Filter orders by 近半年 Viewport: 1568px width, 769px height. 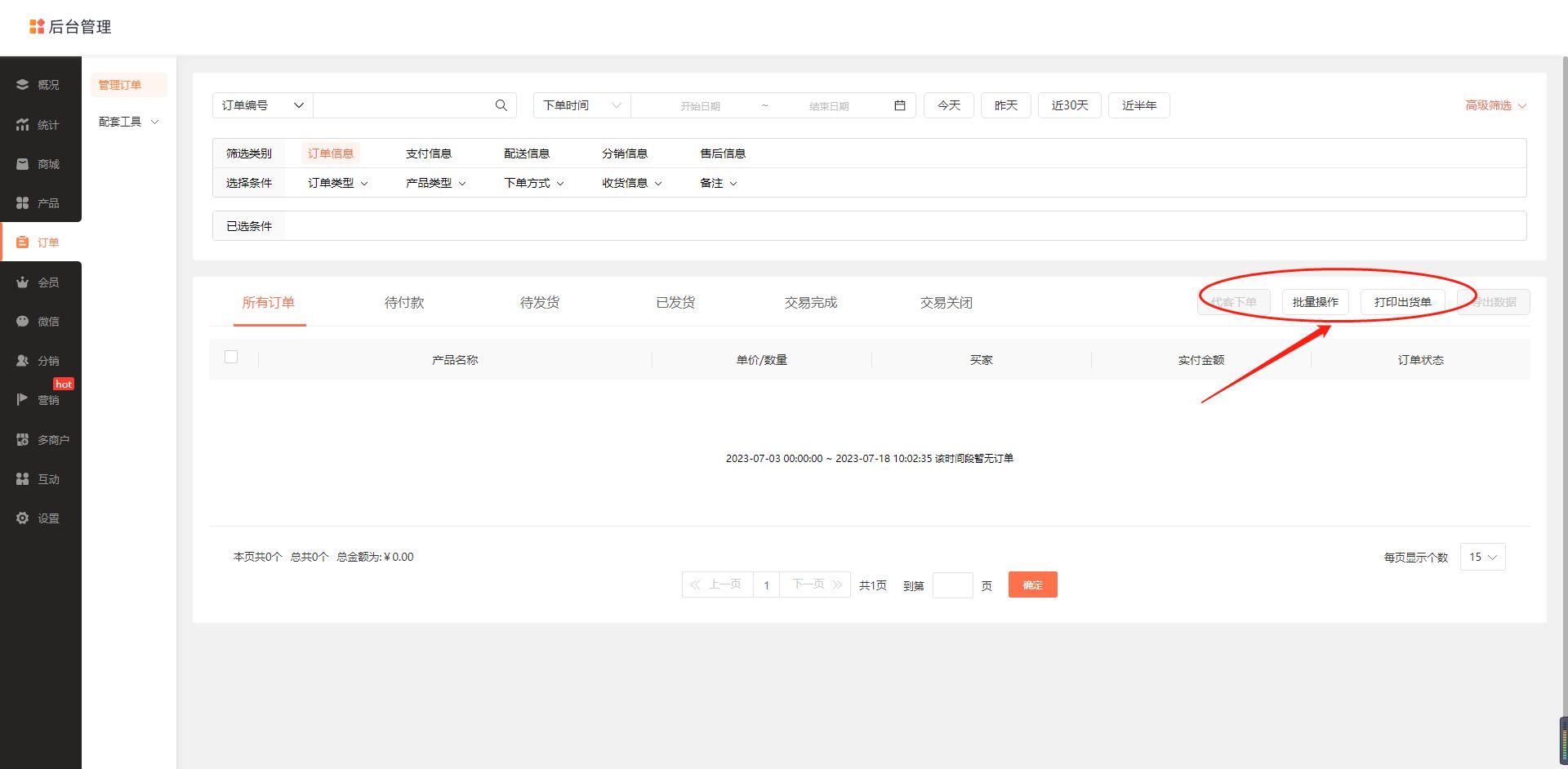coord(1139,105)
